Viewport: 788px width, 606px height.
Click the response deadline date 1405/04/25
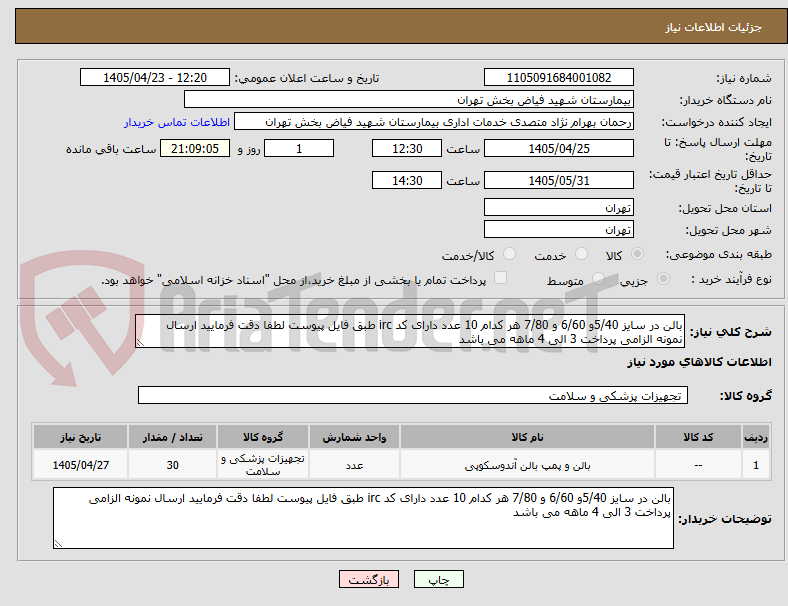click(558, 148)
